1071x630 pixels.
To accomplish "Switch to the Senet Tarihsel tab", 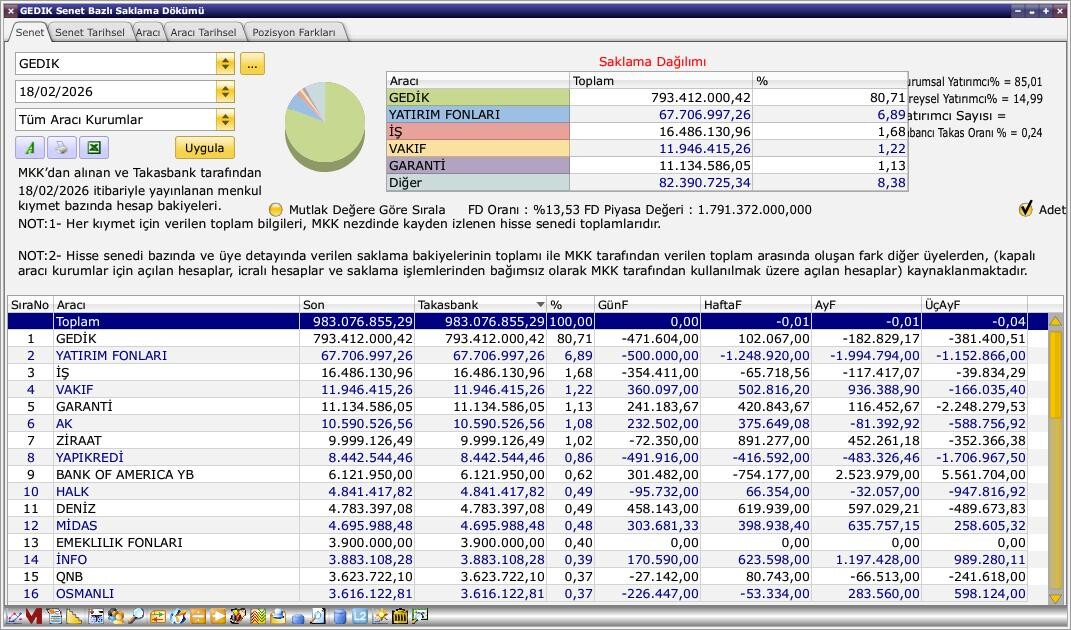I will click(89, 32).
